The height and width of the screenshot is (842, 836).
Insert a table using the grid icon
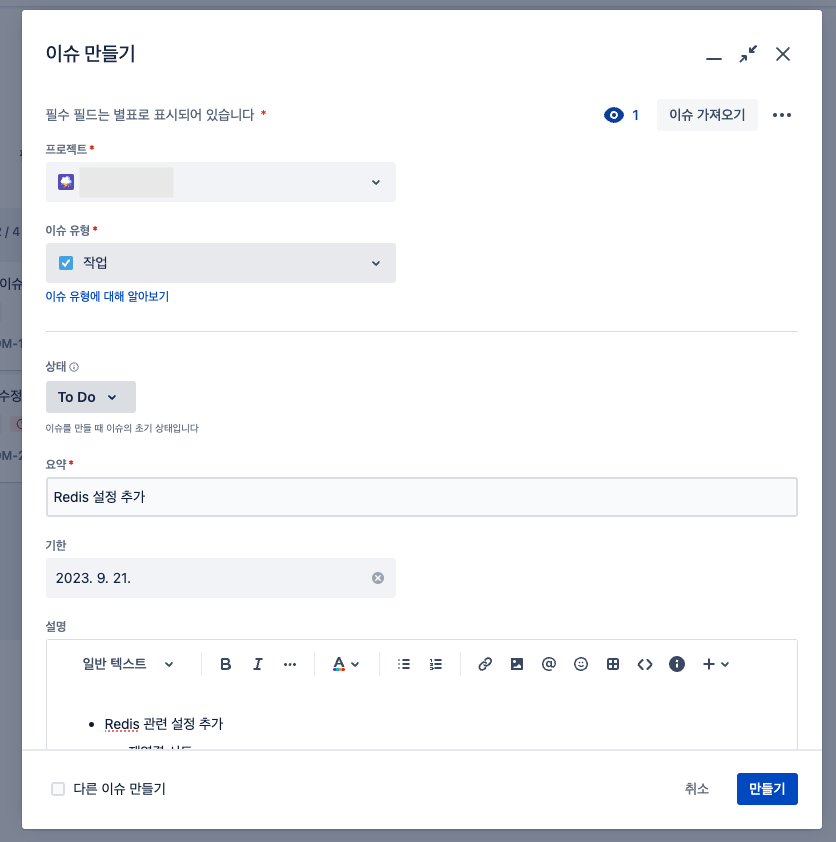tap(613, 664)
